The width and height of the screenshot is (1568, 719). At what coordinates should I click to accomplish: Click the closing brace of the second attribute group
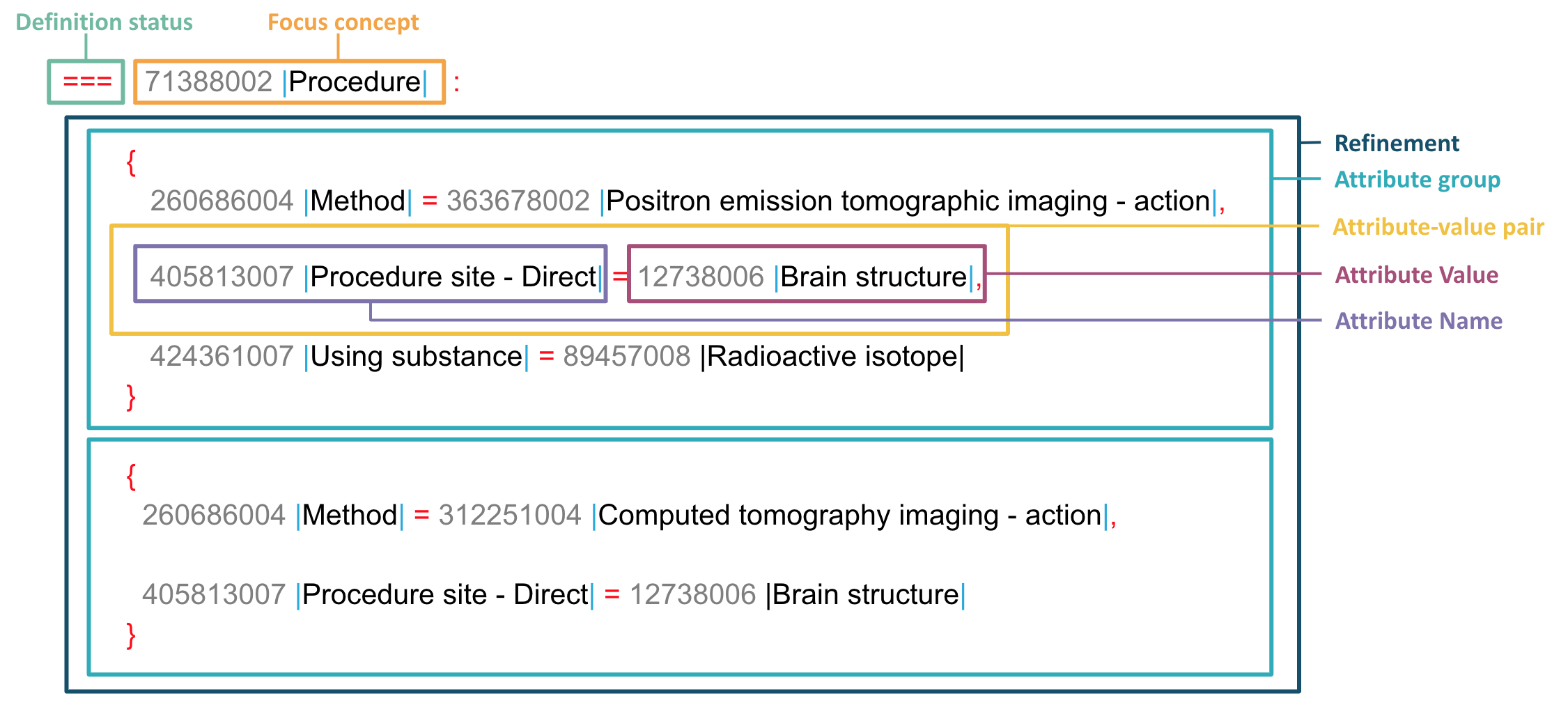coord(131,636)
